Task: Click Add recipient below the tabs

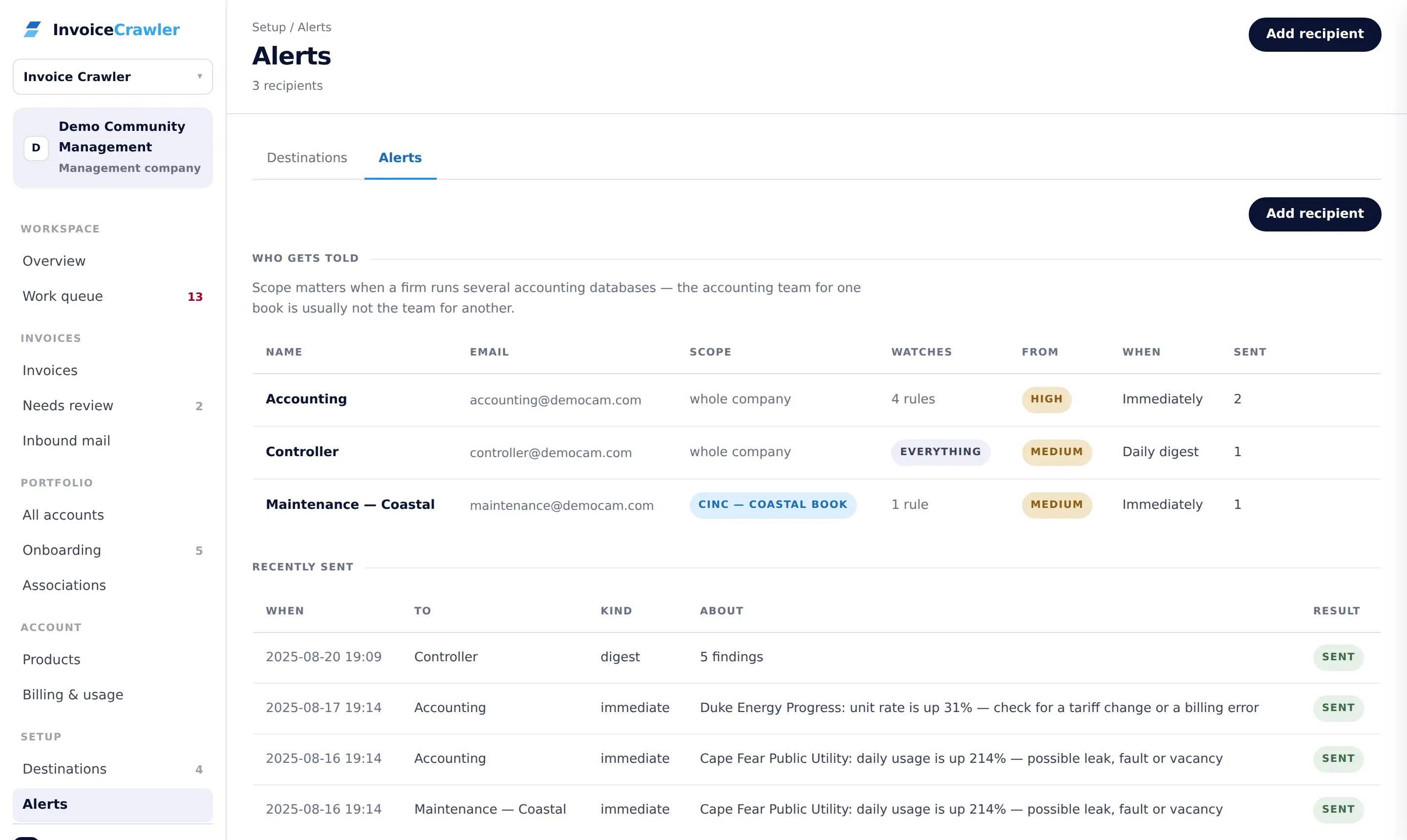Action: coord(1315,214)
